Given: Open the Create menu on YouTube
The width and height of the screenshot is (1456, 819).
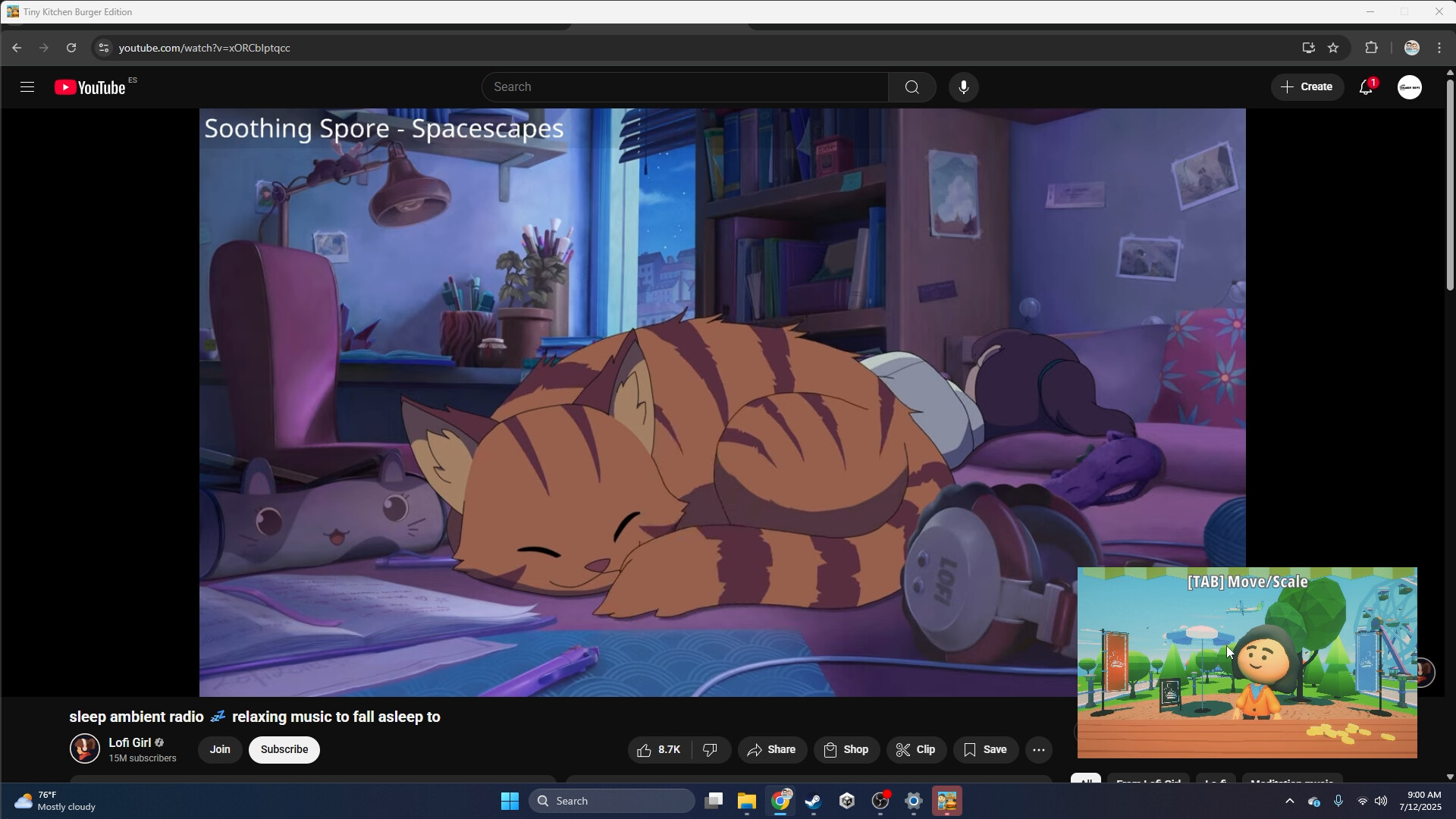Looking at the screenshot, I should coord(1307,86).
